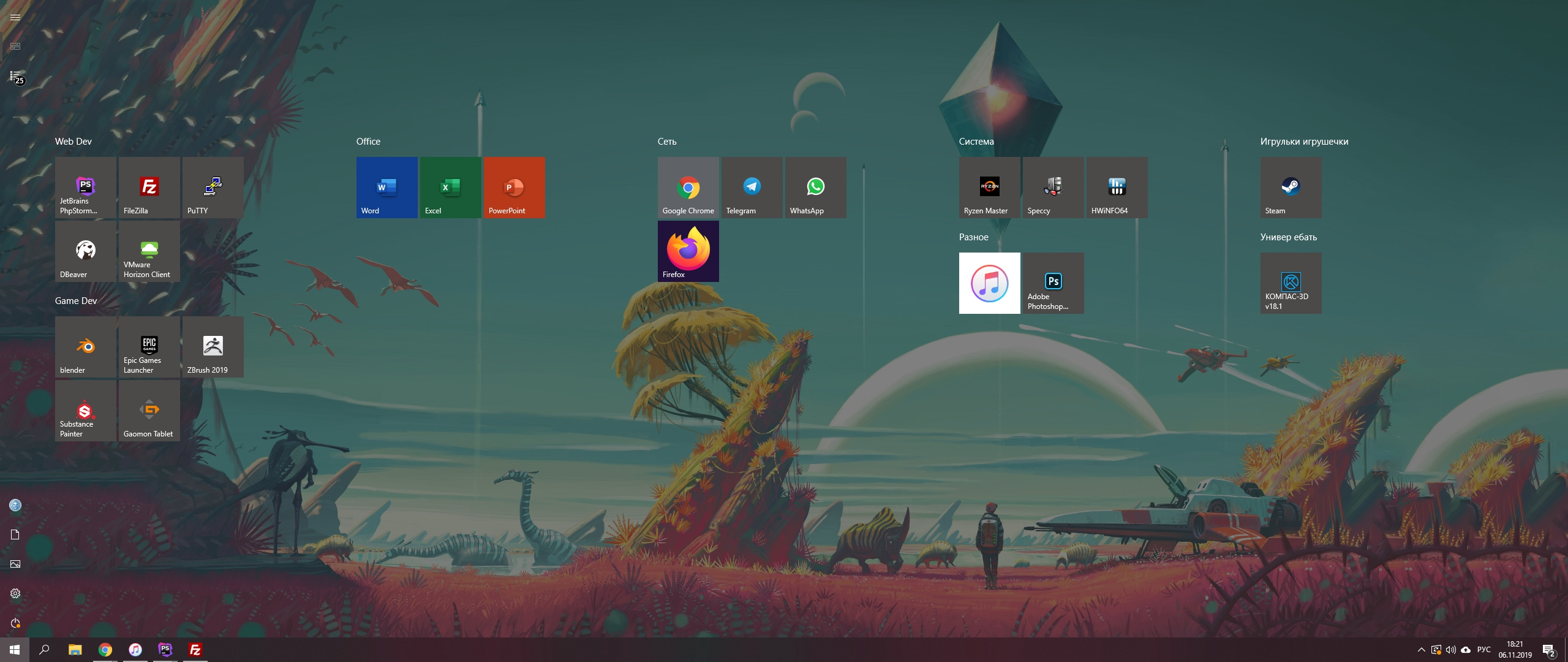
Task: Open the network status tray icon
Action: tap(1436, 650)
